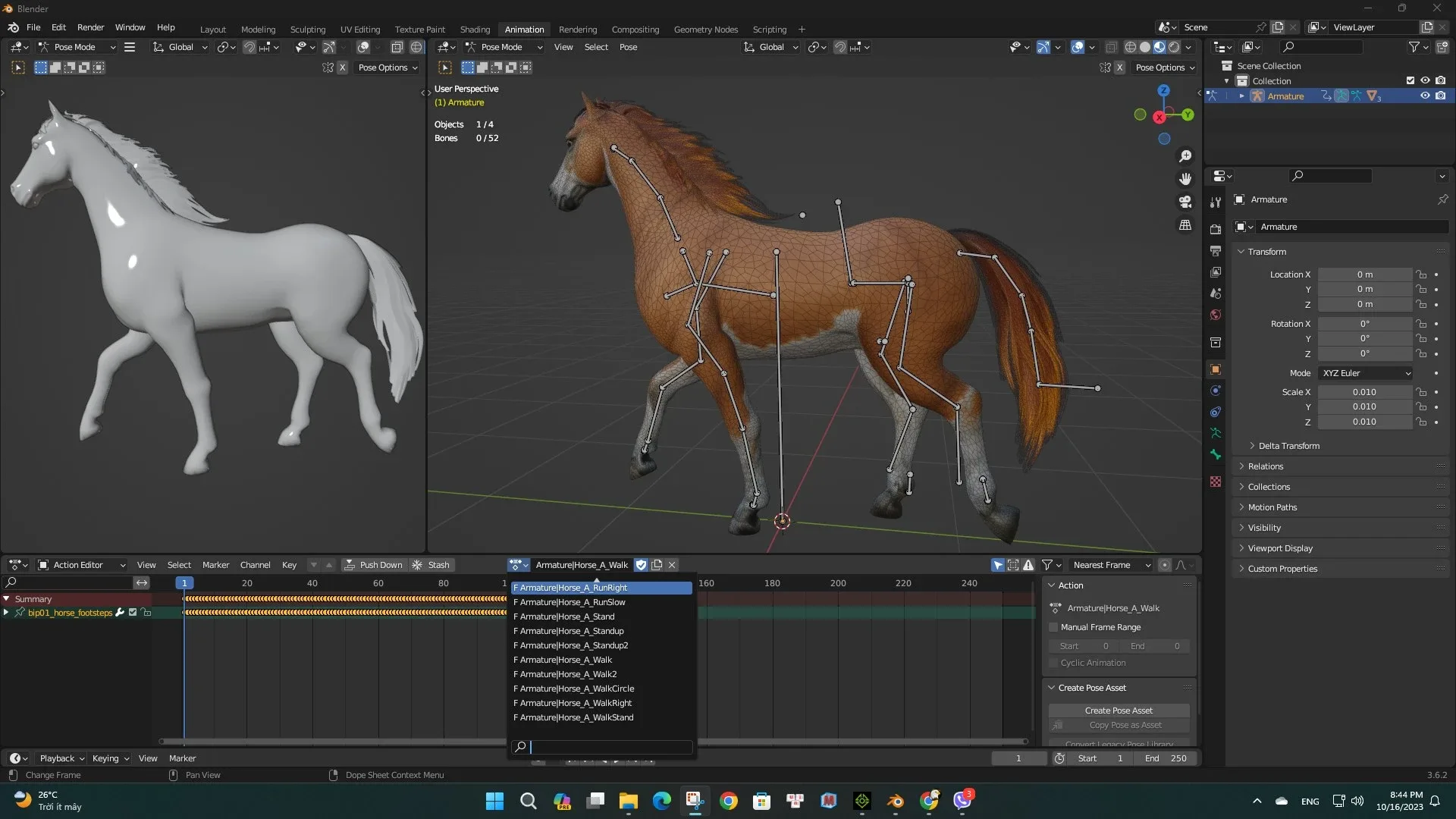Viewport: 1456px width, 819px height.
Task: Toggle X-ray in right viewport header
Action: point(1111,47)
